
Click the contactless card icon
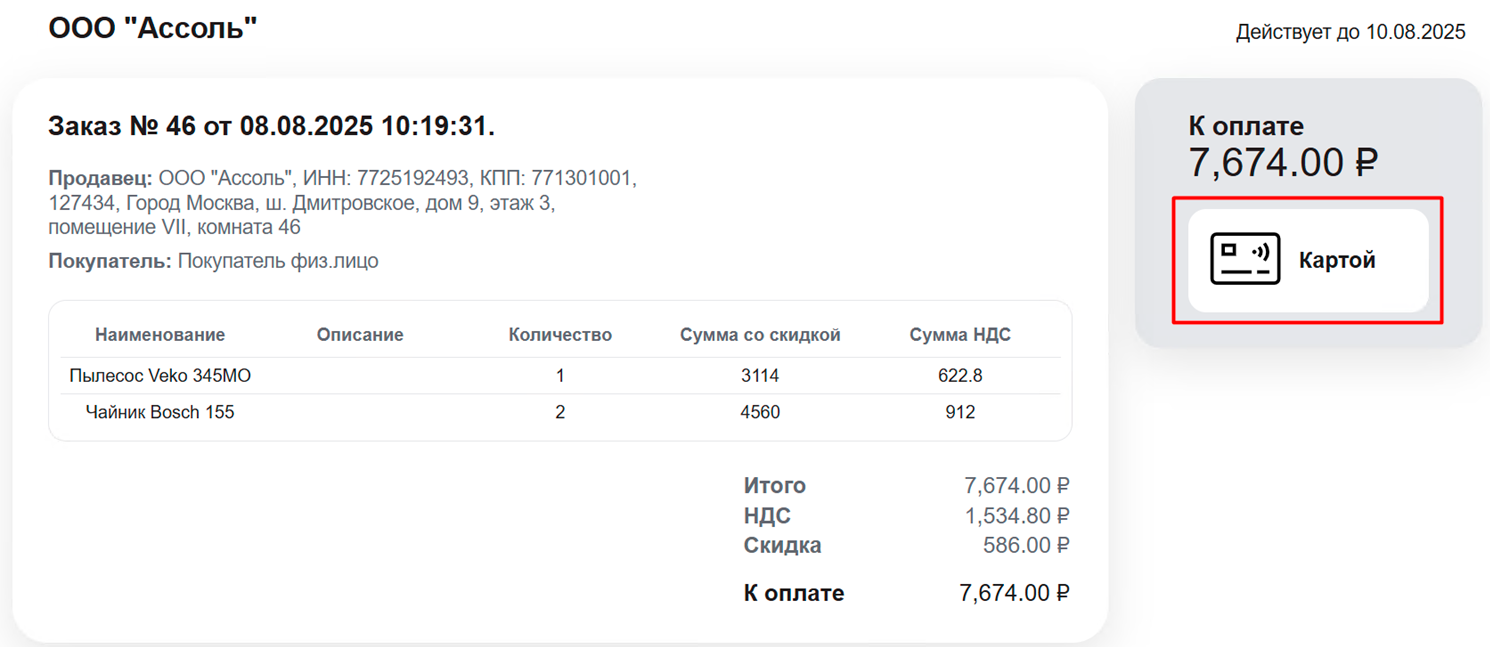(1245, 259)
